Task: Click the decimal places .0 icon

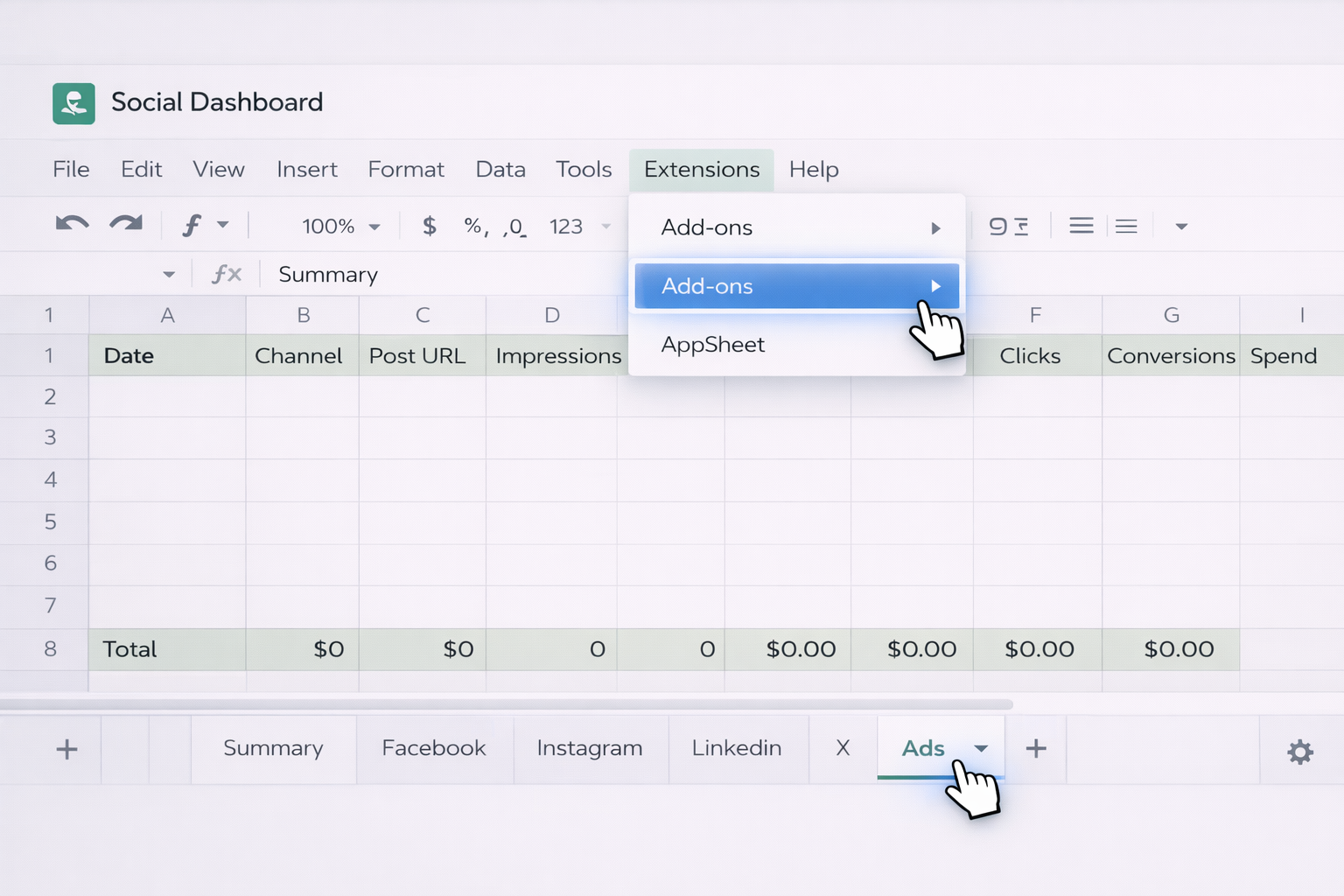Action: tap(515, 227)
